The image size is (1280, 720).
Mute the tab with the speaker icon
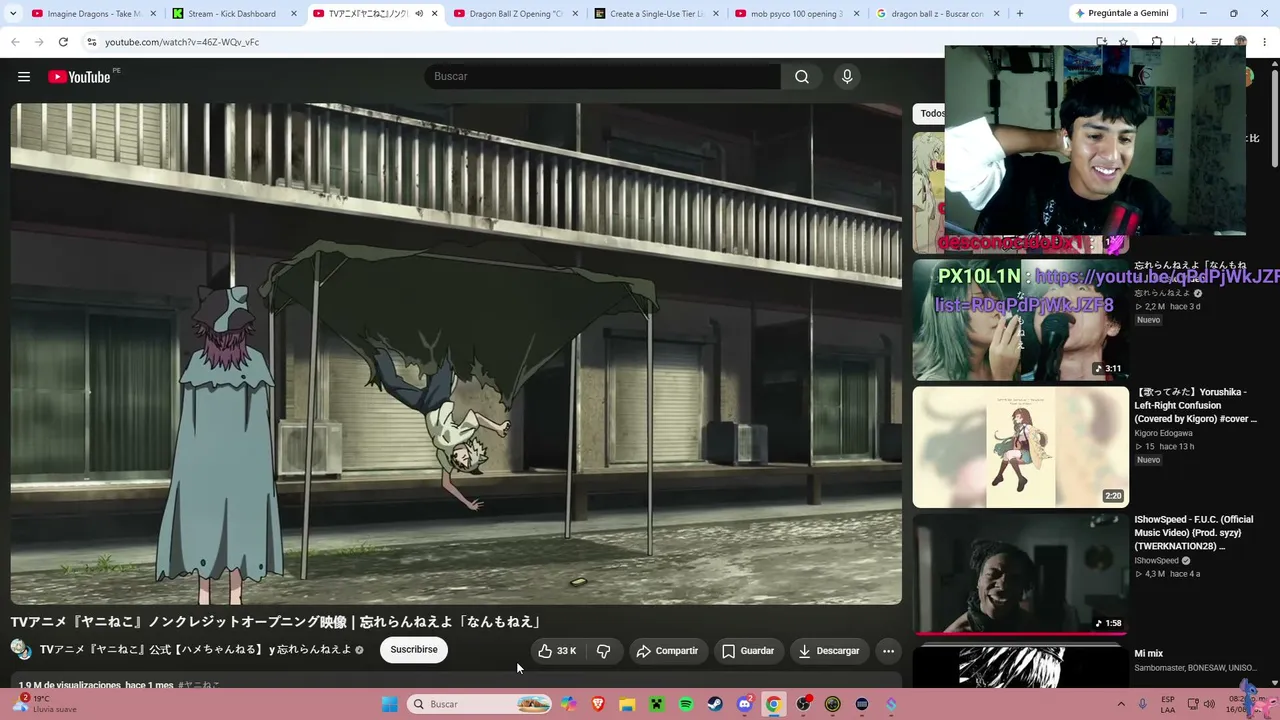419,14
